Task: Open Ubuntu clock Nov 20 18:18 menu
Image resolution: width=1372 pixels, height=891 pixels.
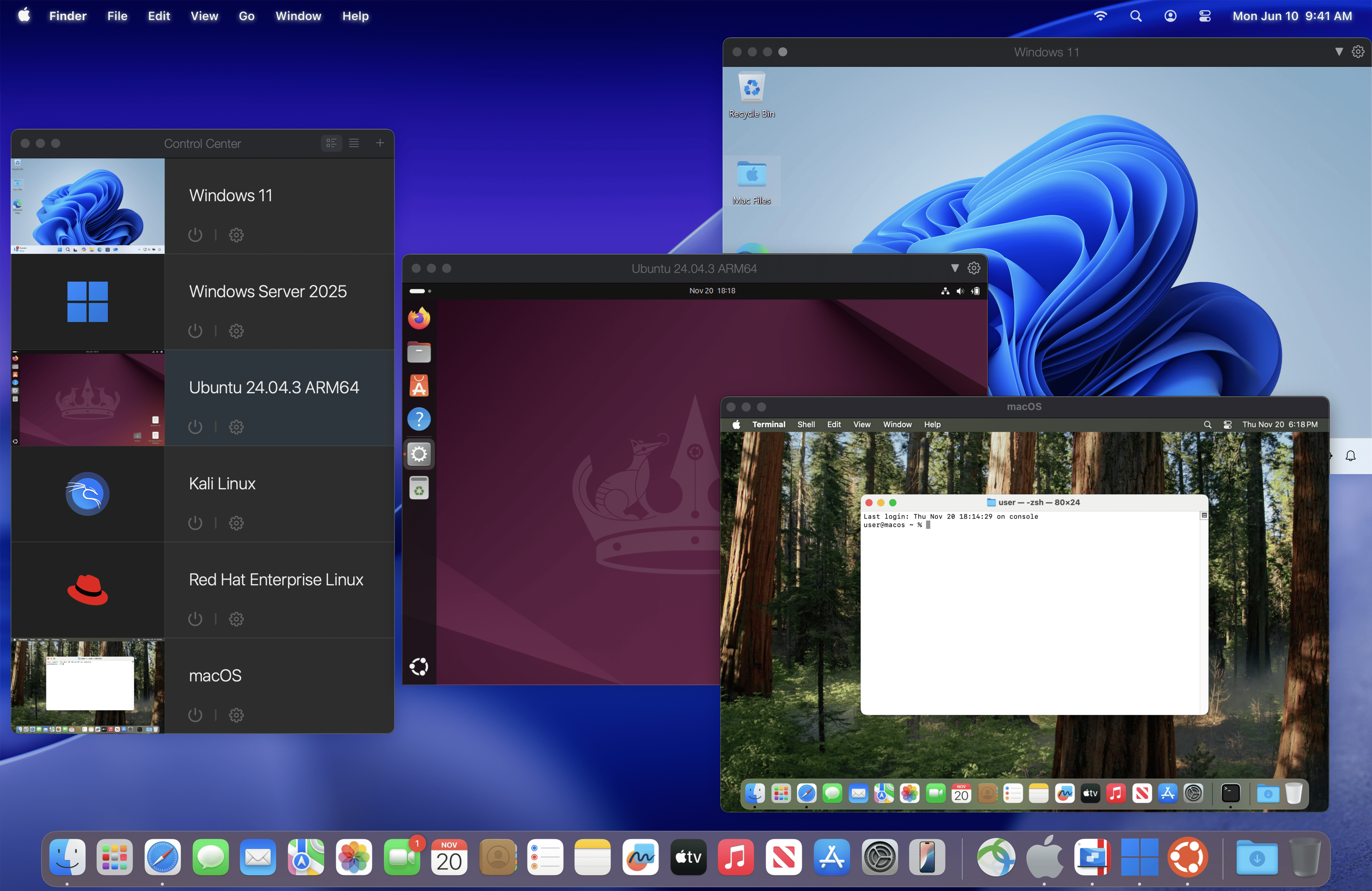Action: click(x=712, y=291)
